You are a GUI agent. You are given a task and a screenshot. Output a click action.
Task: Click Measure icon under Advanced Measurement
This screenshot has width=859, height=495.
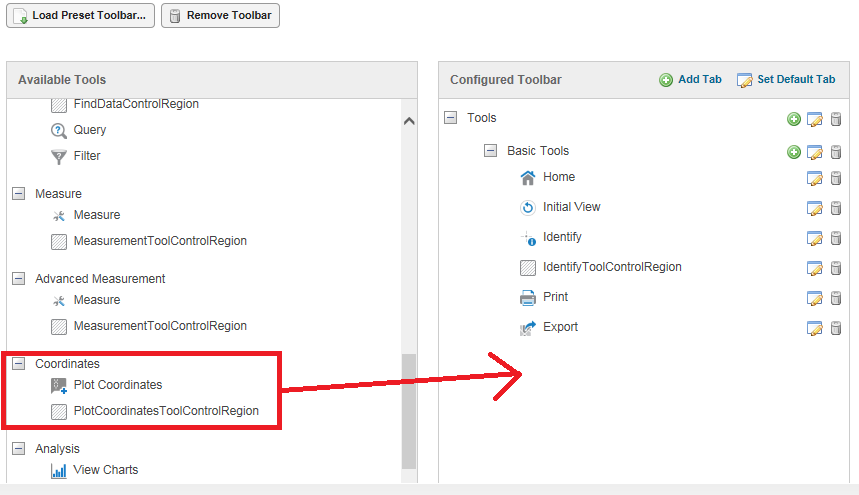tap(59, 301)
